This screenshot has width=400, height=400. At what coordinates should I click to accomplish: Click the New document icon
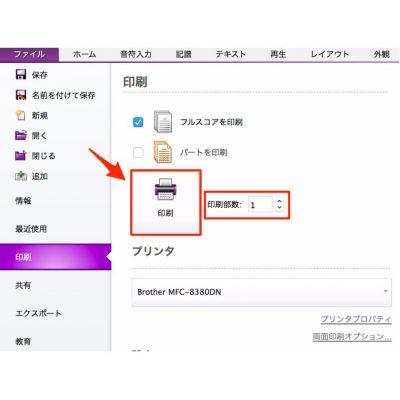coord(21,115)
